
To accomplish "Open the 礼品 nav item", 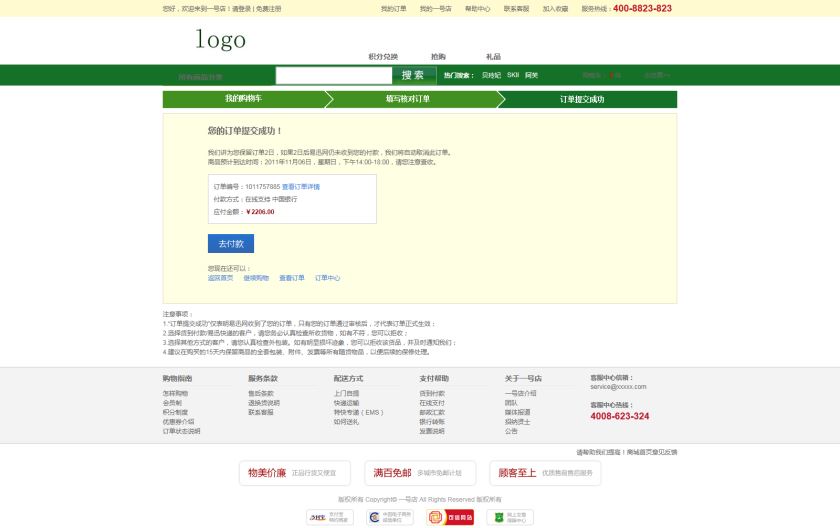I will (493, 57).
